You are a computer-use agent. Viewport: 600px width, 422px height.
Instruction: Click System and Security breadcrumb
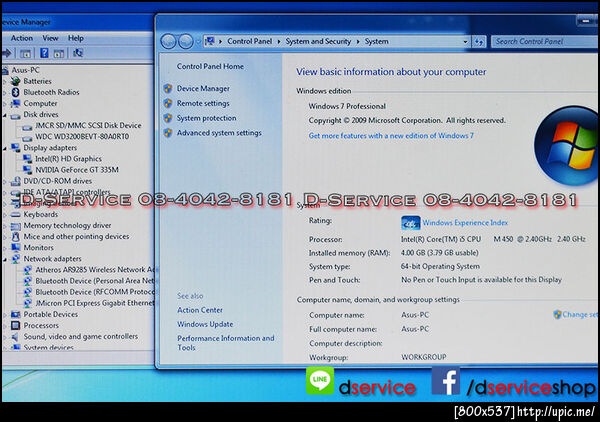click(318, 41)
